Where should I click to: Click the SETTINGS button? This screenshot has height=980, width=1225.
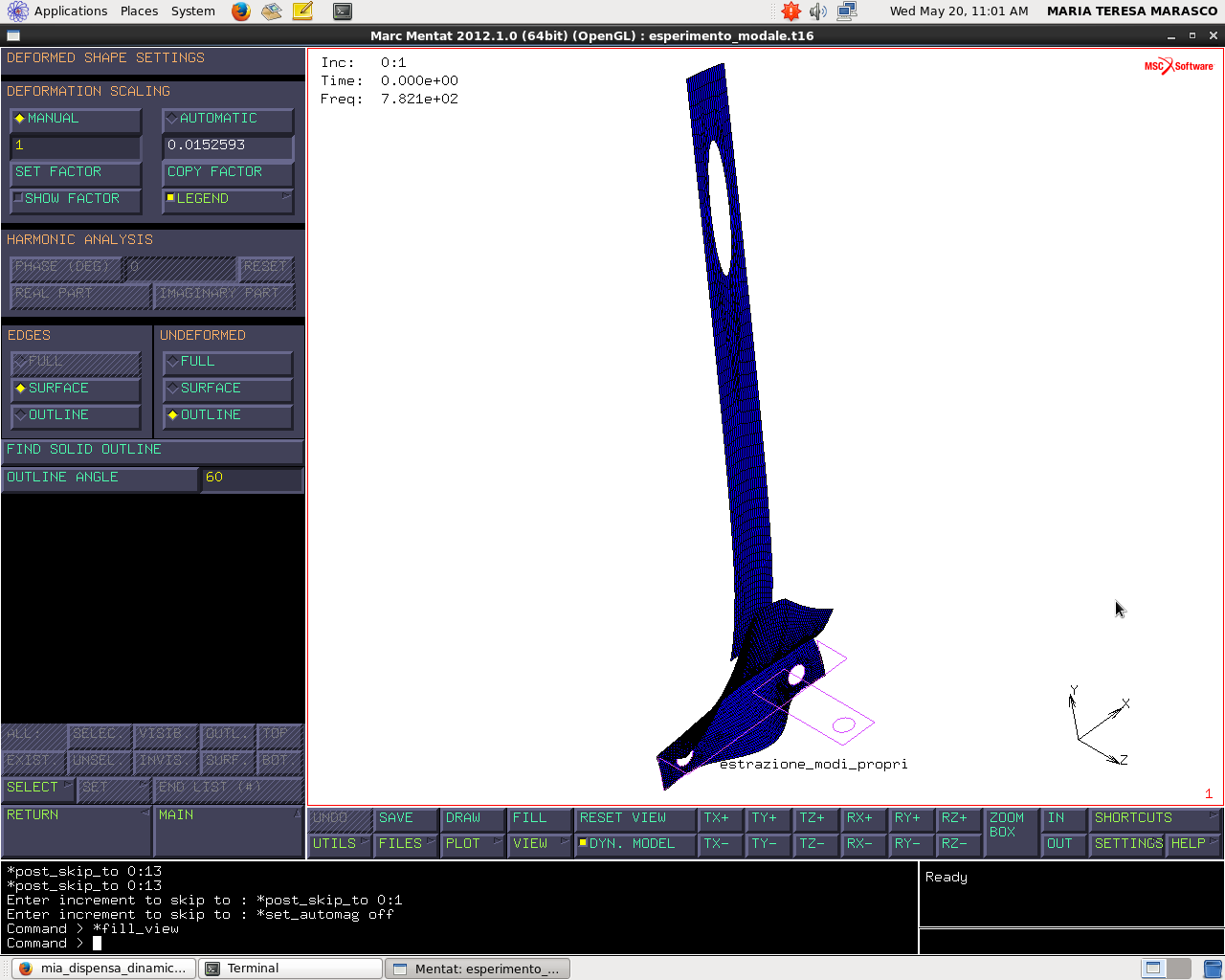(1127, 844)
